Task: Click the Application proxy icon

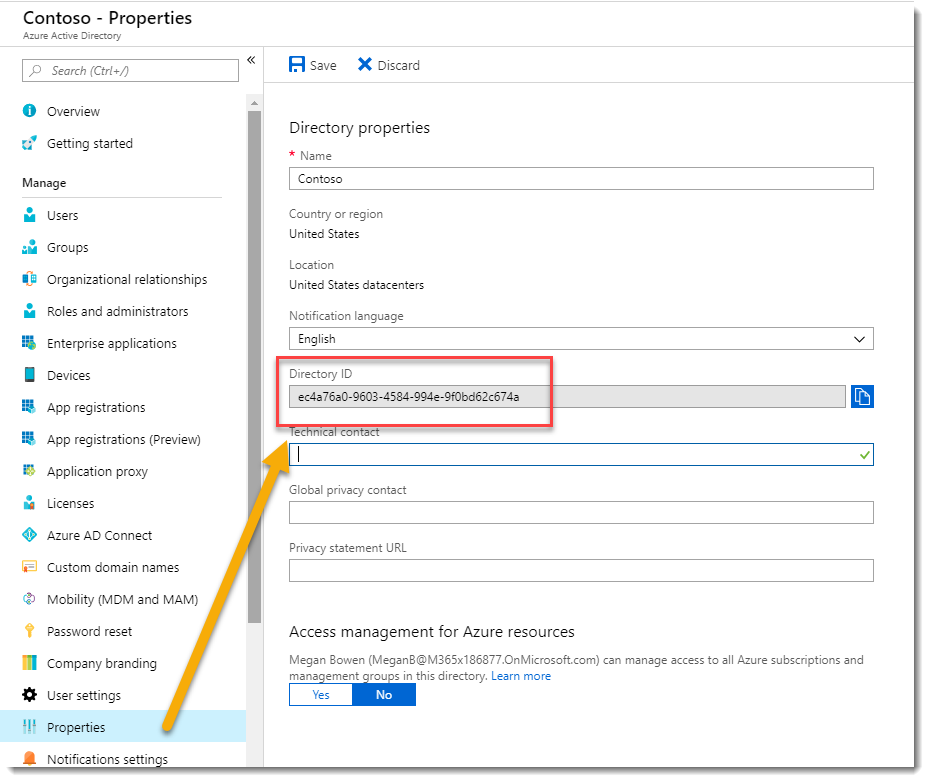Action: tap(29, 471)
